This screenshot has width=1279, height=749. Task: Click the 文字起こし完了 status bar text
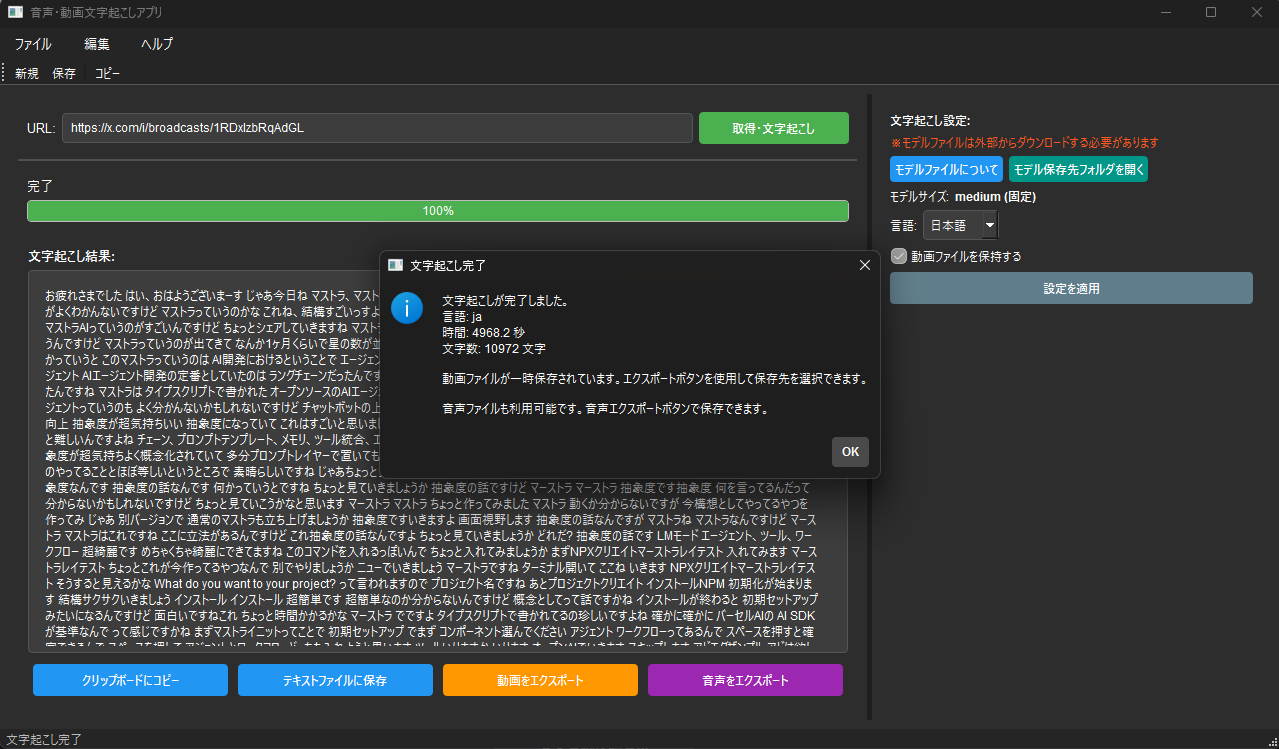44,740
